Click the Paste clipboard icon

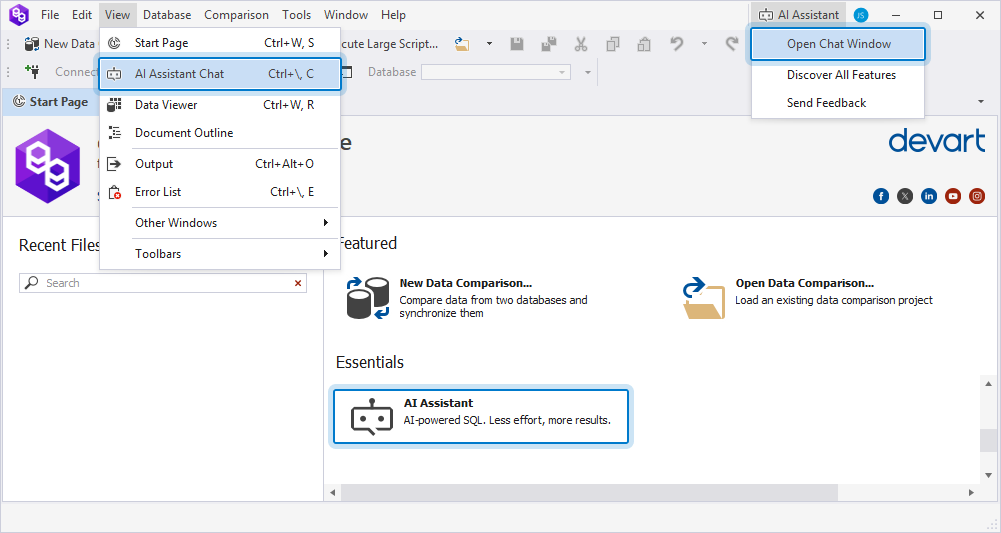point(644,44)
